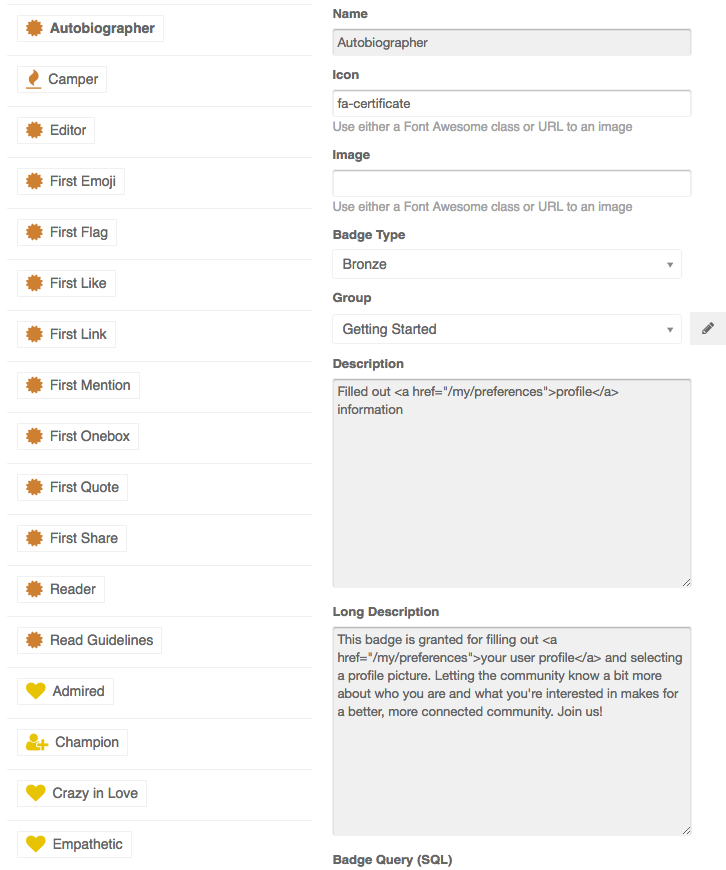Select the First Flag badge
This screenshot has width=726, height=870.
(x=67, y=232)
